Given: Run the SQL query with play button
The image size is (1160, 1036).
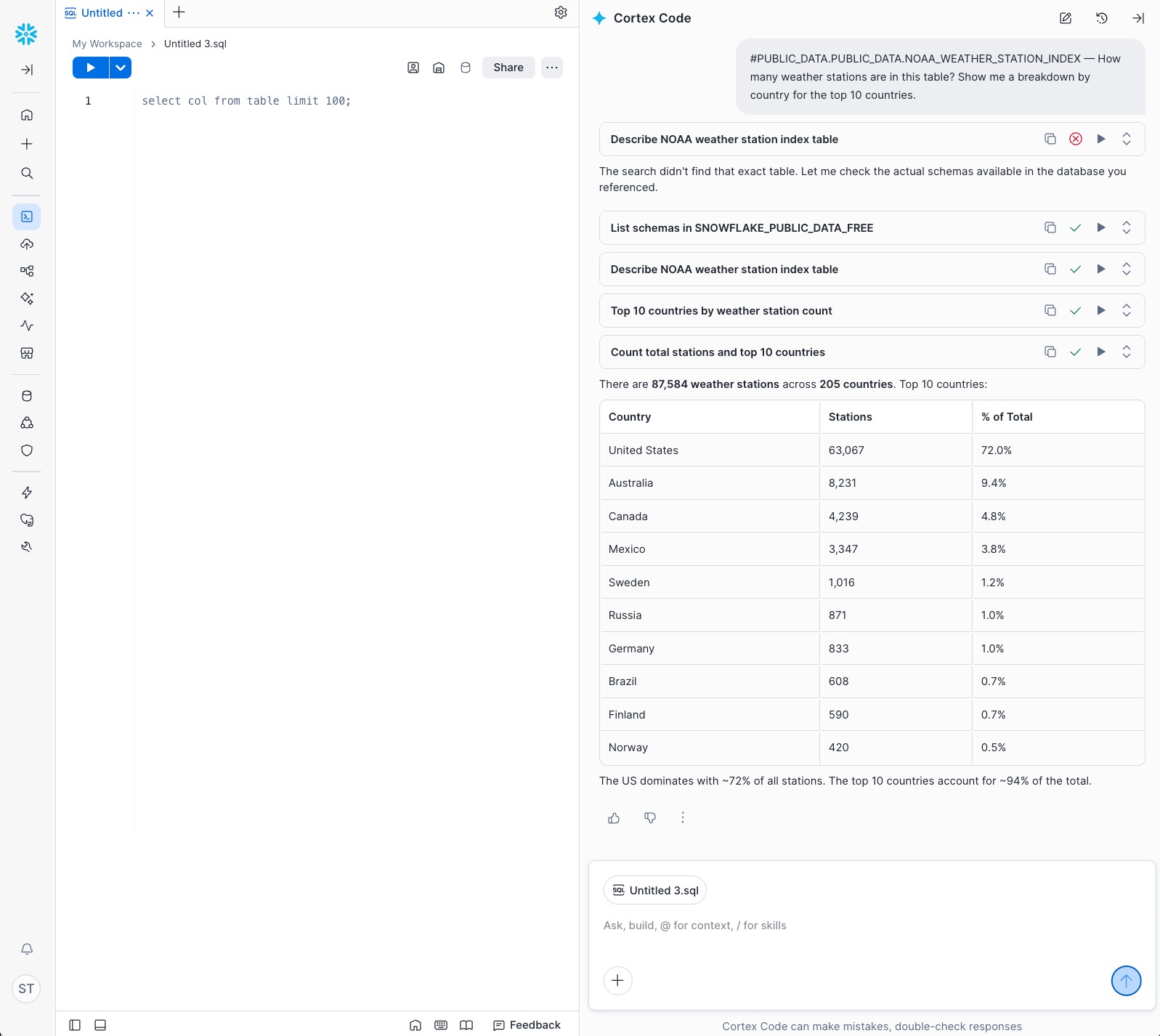Looking at the screenshot, I should pos(90,68).
